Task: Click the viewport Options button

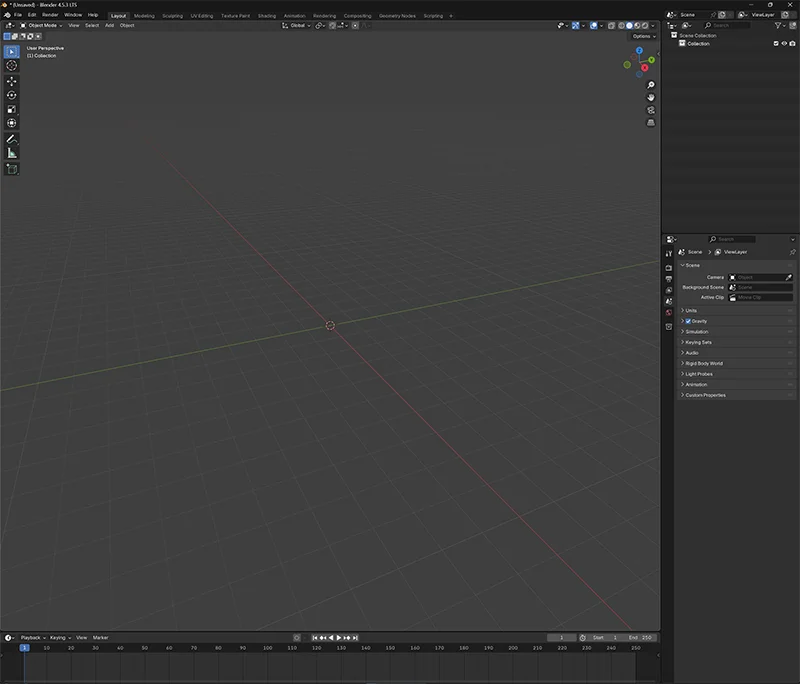Action: click(x=642, y=36)
